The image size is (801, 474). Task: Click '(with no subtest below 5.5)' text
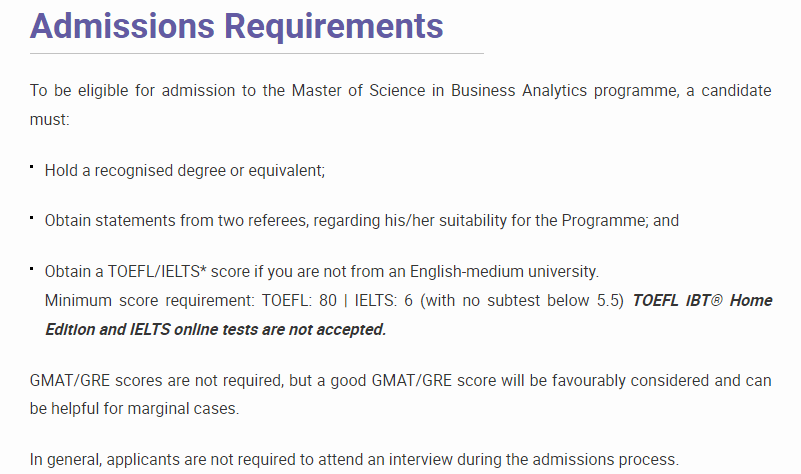coord(522,300)
